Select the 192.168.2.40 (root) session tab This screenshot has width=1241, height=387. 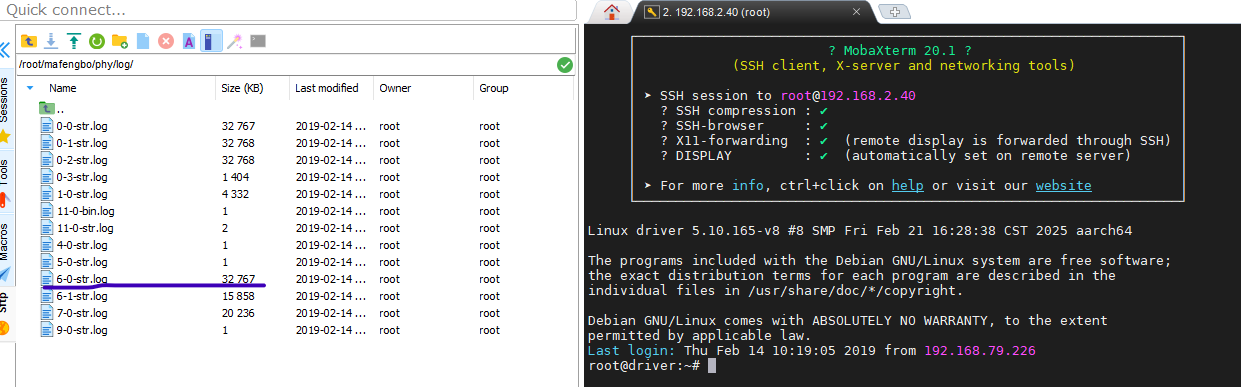(x=745, y=12)
